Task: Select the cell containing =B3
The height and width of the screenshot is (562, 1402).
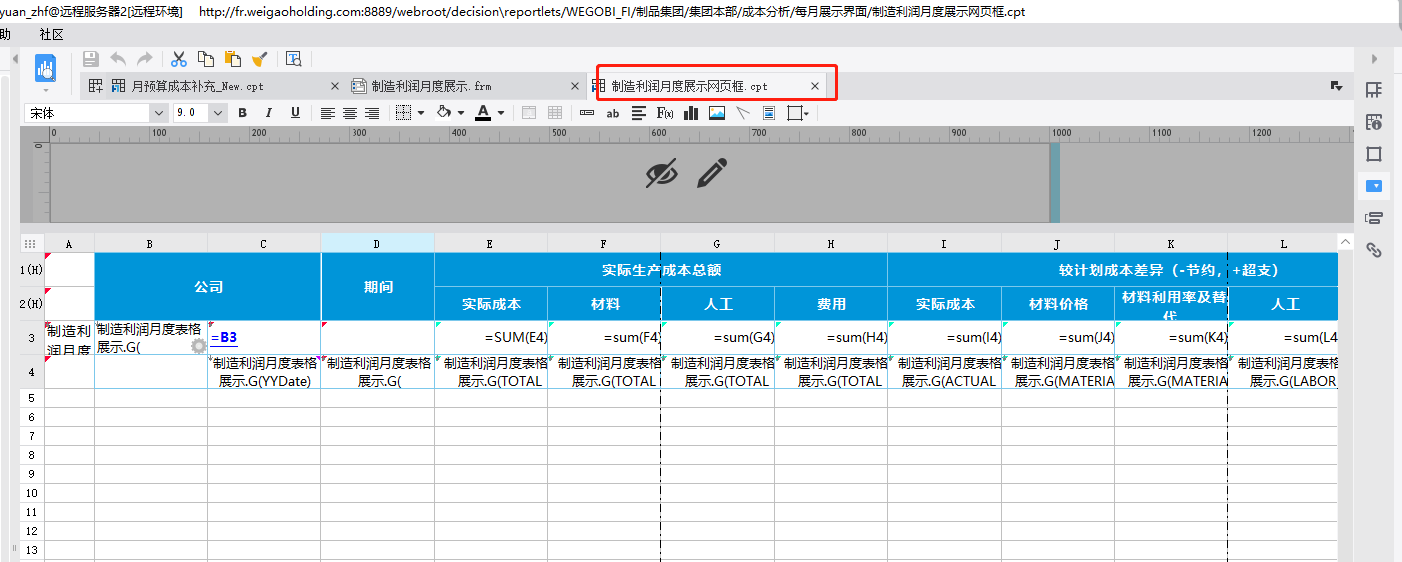Action: (x=264, y=337)
